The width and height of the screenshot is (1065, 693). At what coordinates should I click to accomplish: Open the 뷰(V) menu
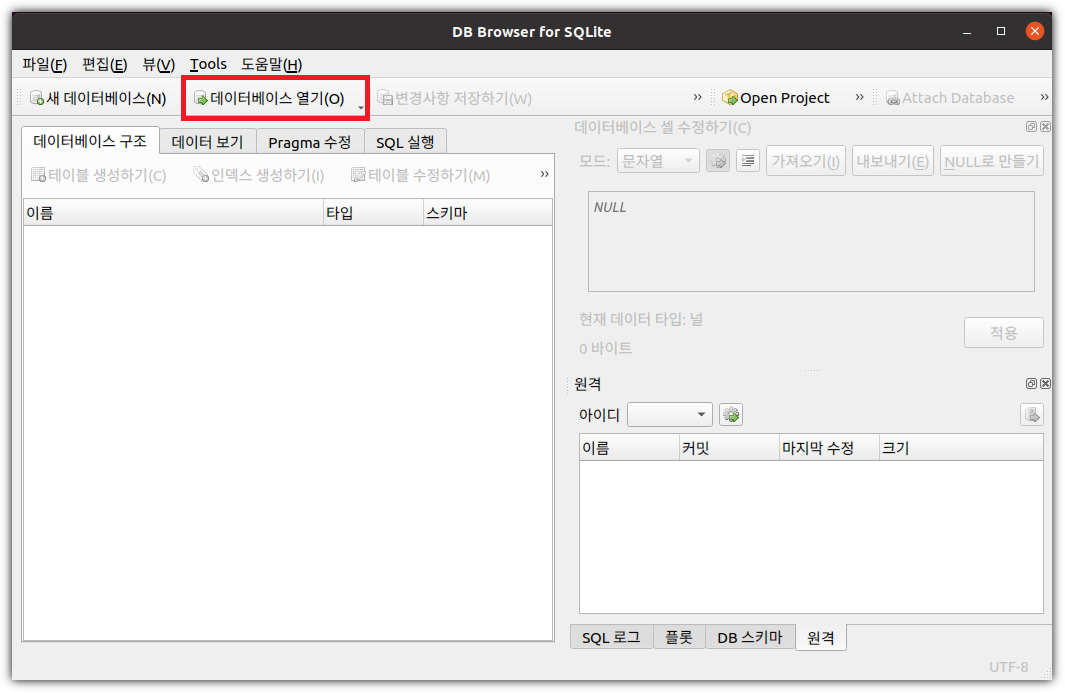click(x=158, y=65)
